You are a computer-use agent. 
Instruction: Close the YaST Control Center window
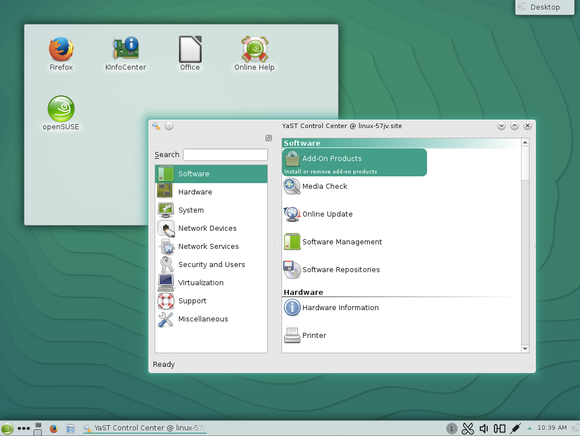click(528, 126)
